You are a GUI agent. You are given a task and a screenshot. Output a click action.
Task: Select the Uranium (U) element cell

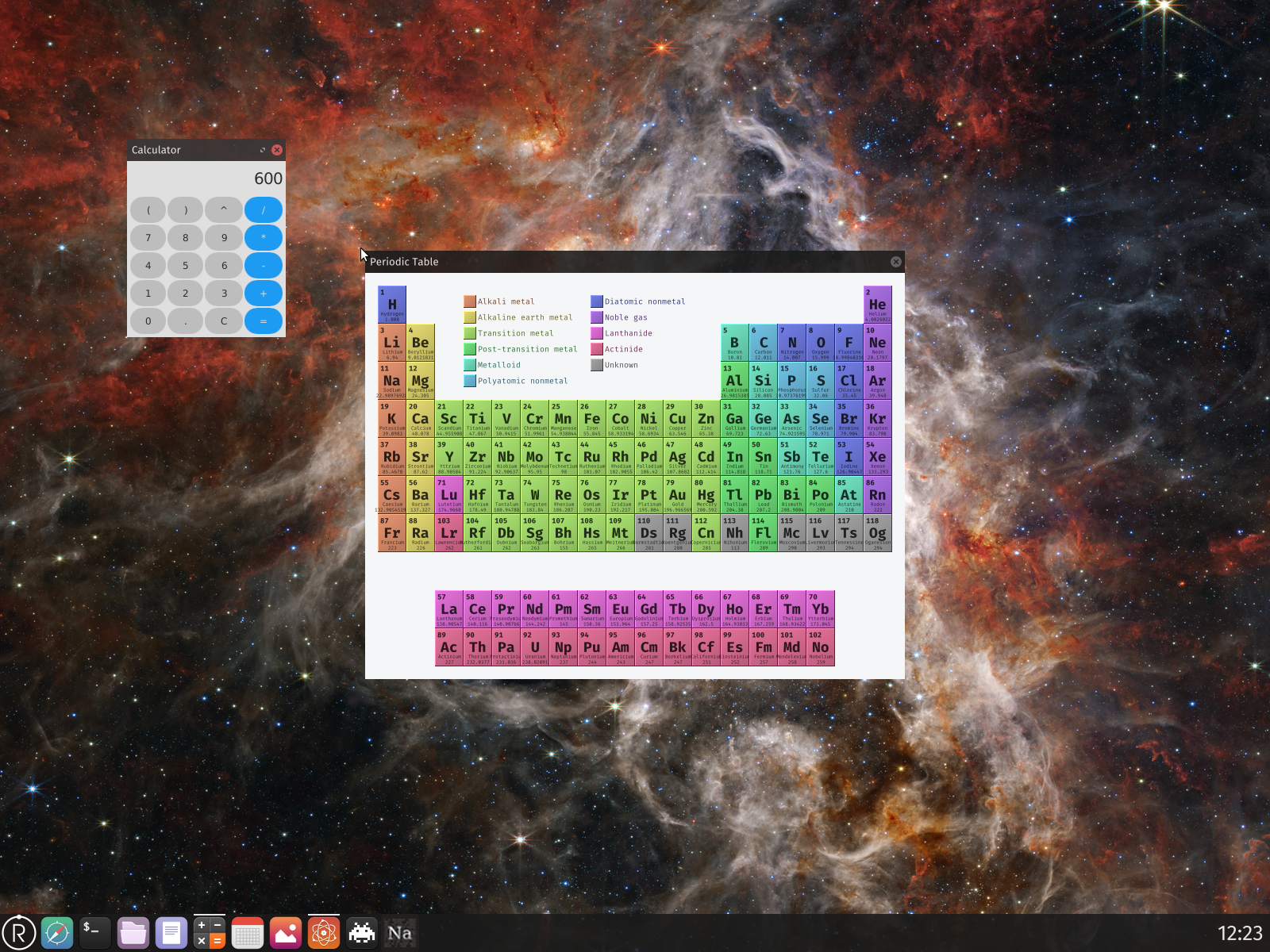pos(535,647)
